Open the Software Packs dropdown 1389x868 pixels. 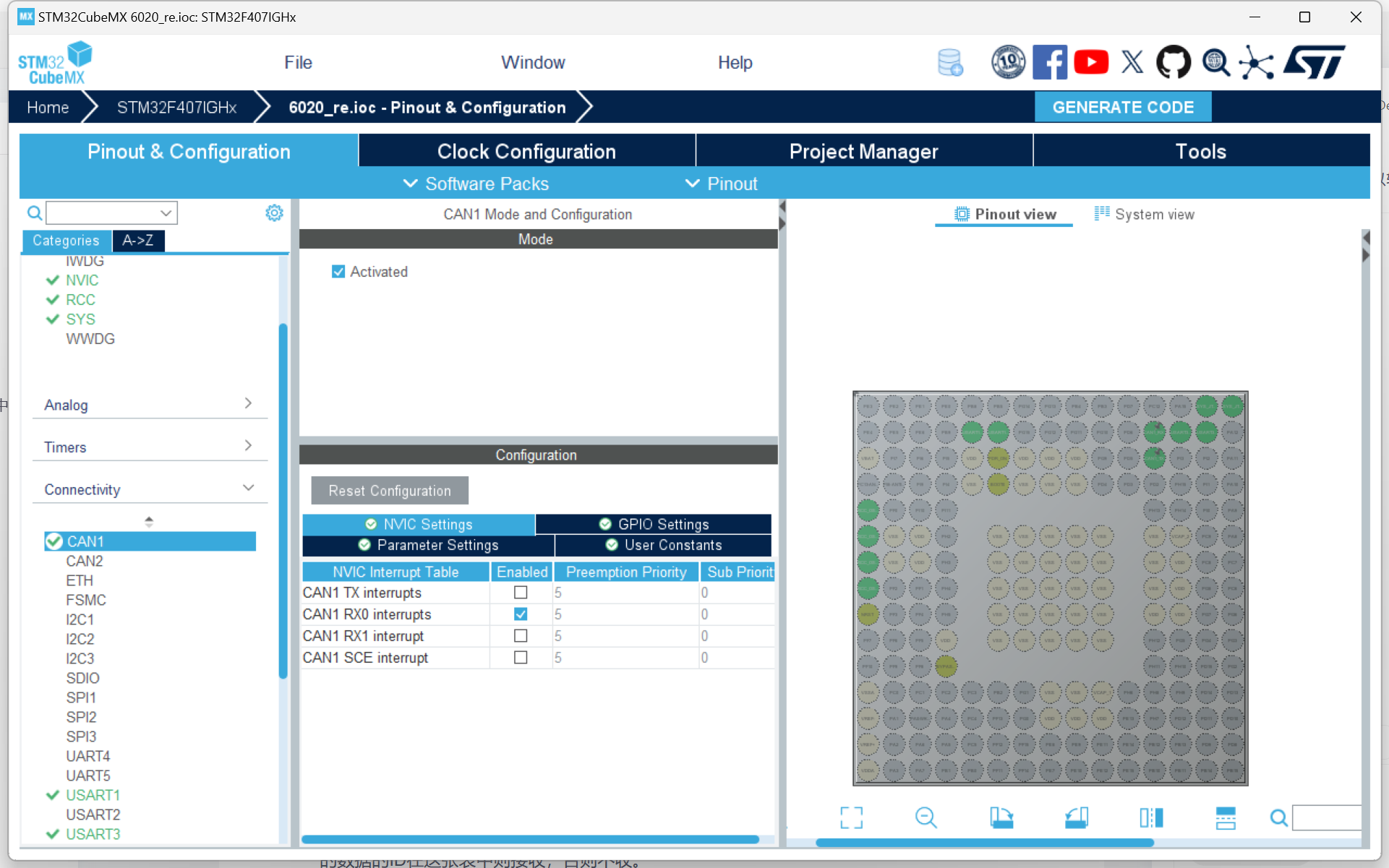point(476,184)
